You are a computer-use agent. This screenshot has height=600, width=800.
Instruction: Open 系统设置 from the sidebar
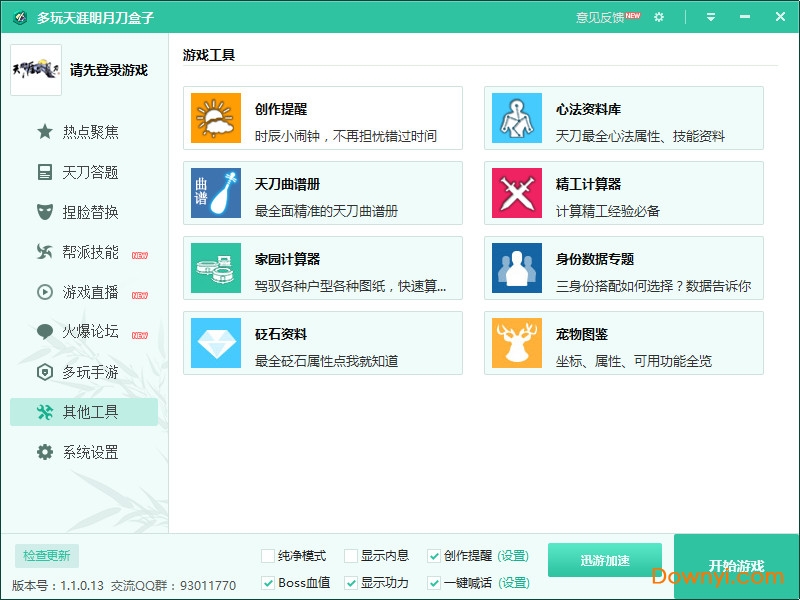pos(89,452)
